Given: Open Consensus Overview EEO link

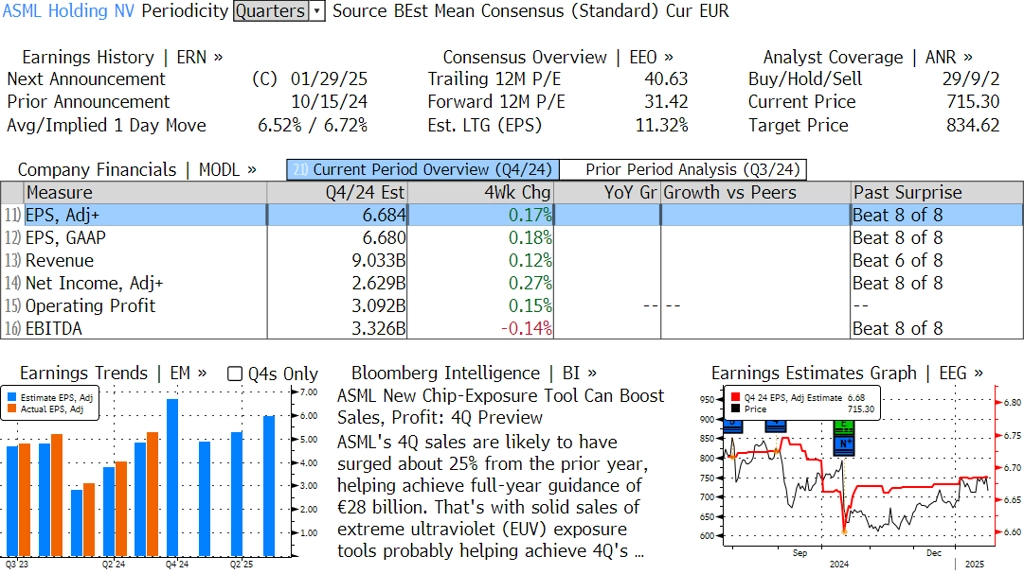Looking at the screenshot, I should pos(558,57).
